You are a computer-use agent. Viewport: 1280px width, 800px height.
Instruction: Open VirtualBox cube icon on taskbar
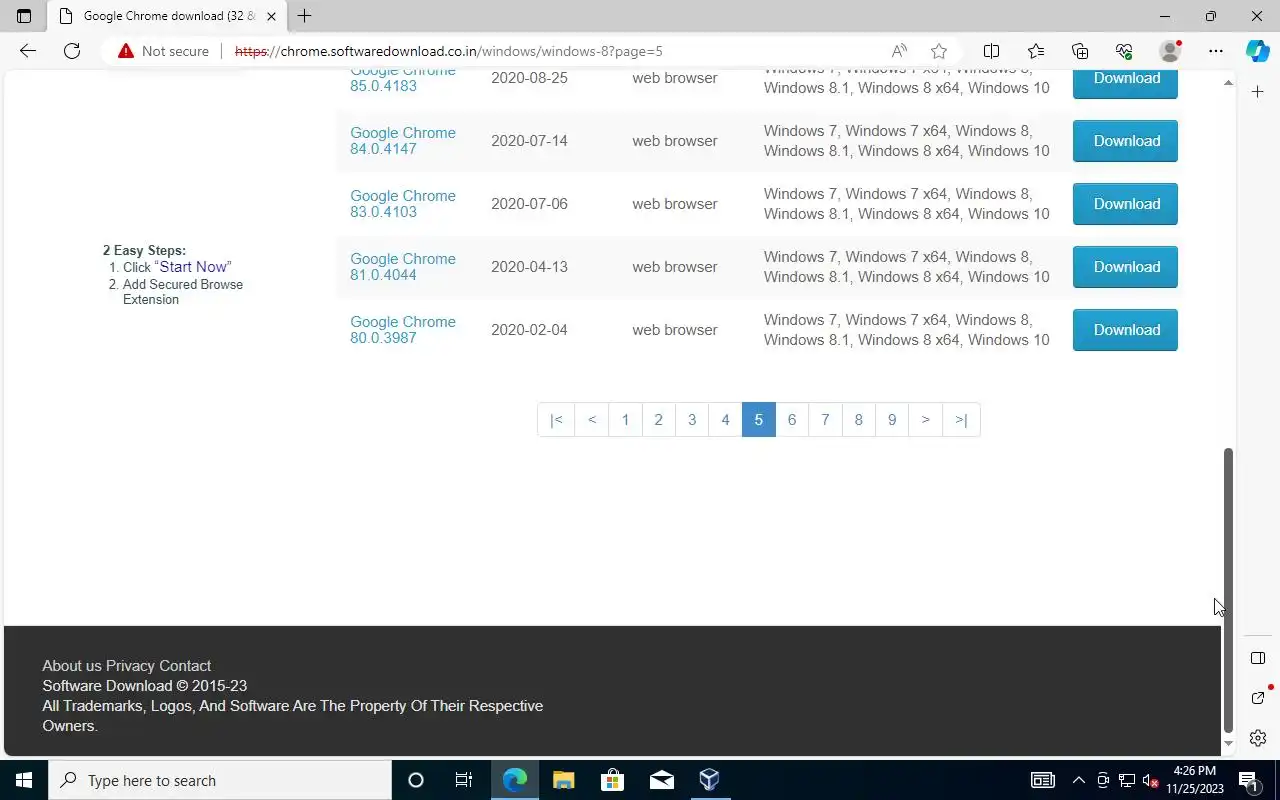click(709, 780)
